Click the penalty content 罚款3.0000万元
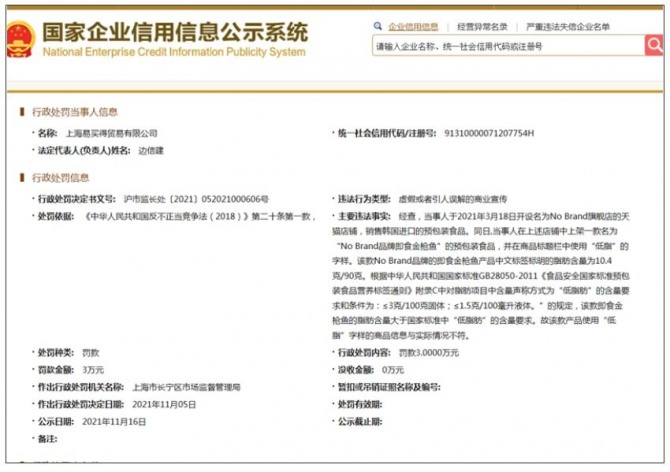Viewport: 670px width, 472px height. pyautogui.click(x=429, y=353)
